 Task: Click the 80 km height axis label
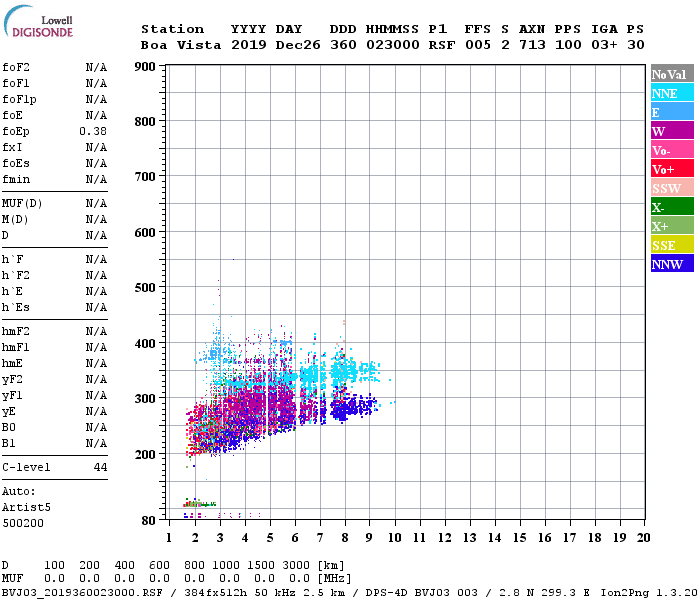click(149, 521)
